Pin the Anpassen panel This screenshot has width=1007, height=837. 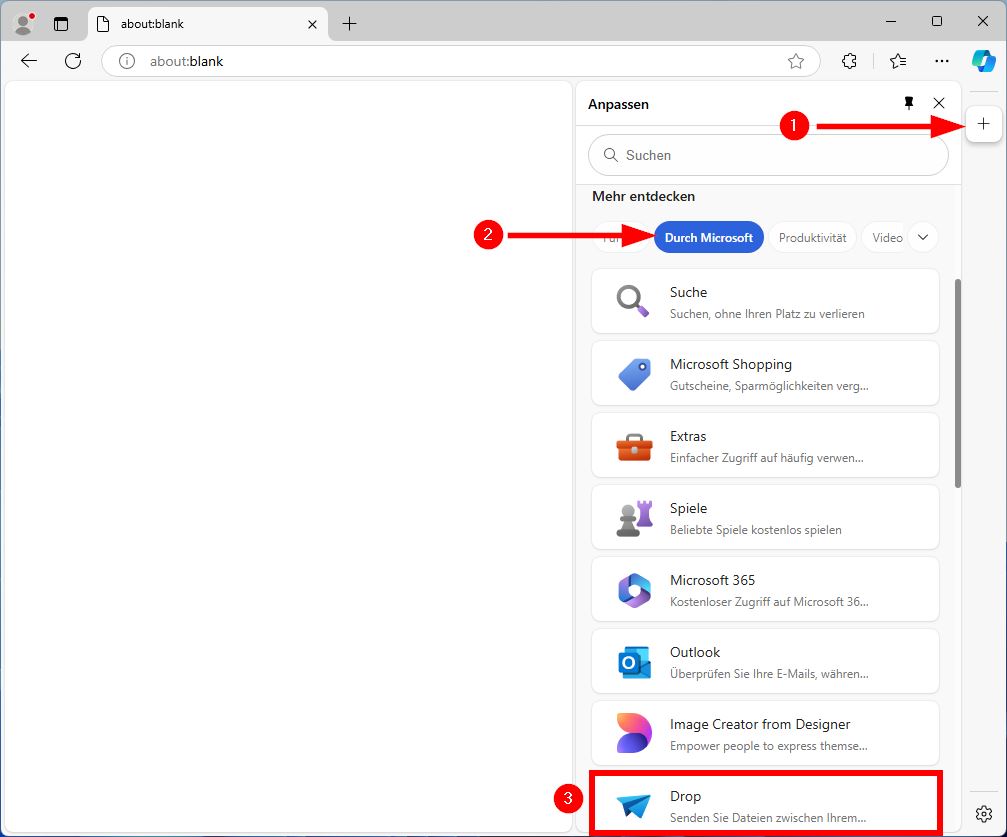(908, 103)
